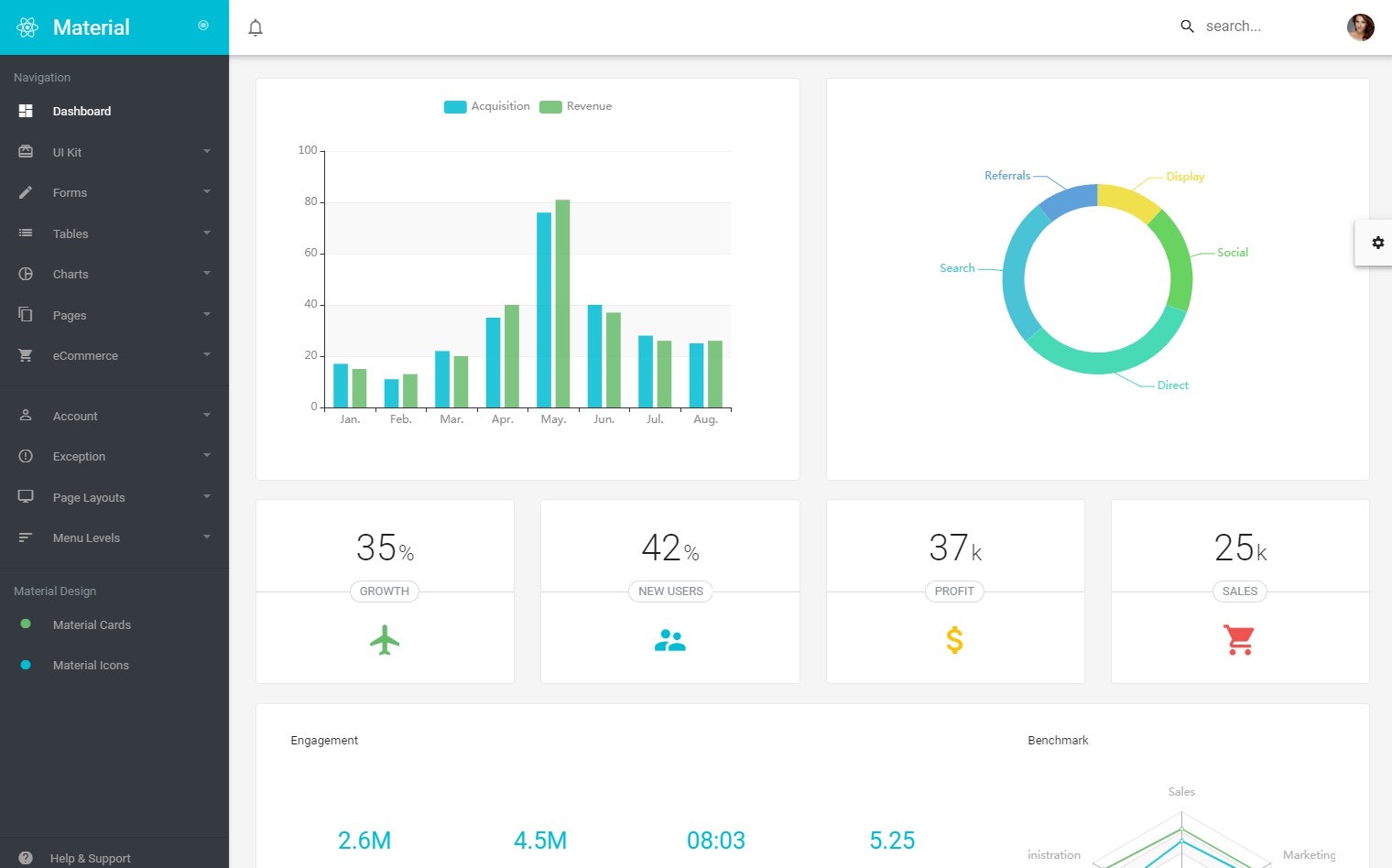
Task: Toggle the Material Cards green indicator
Action: (x=25, y=624)
